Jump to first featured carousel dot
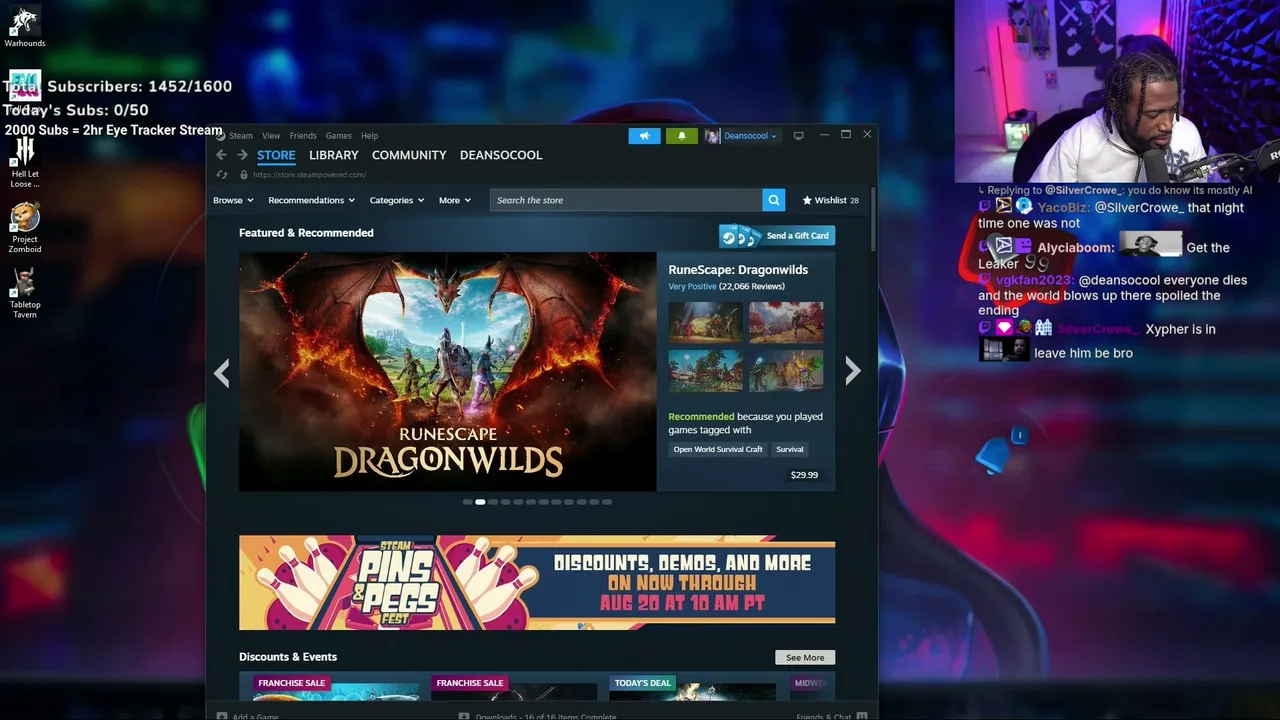 pos(467,502)
